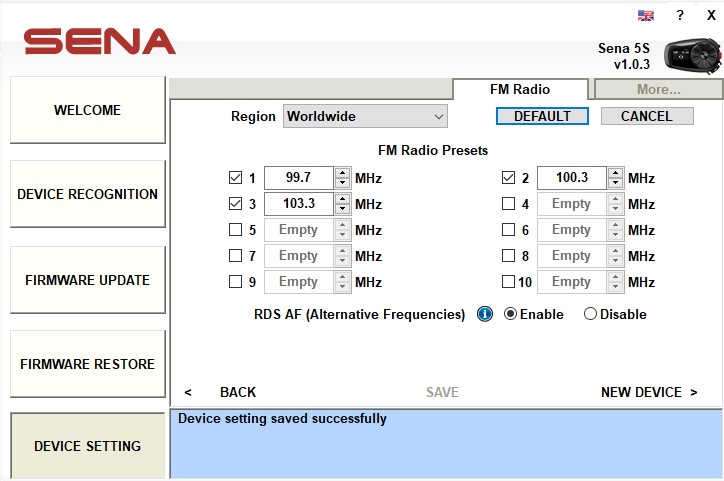Go to FIRMWARE UPDATE section
Image resolution: width=724 pixels, height=481 pixels.
pyautogui.click(x=87, y=280)
